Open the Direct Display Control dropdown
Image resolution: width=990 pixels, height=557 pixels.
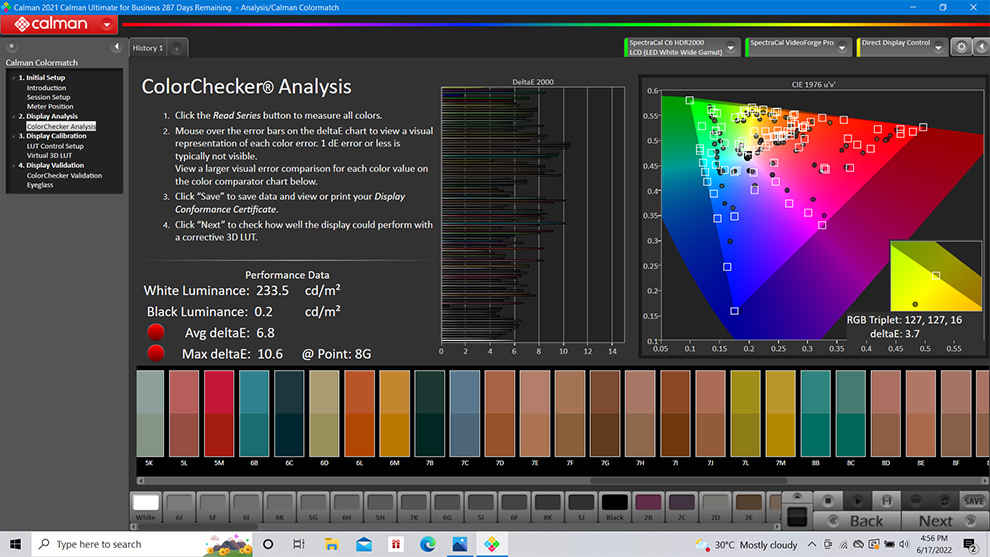938,47
